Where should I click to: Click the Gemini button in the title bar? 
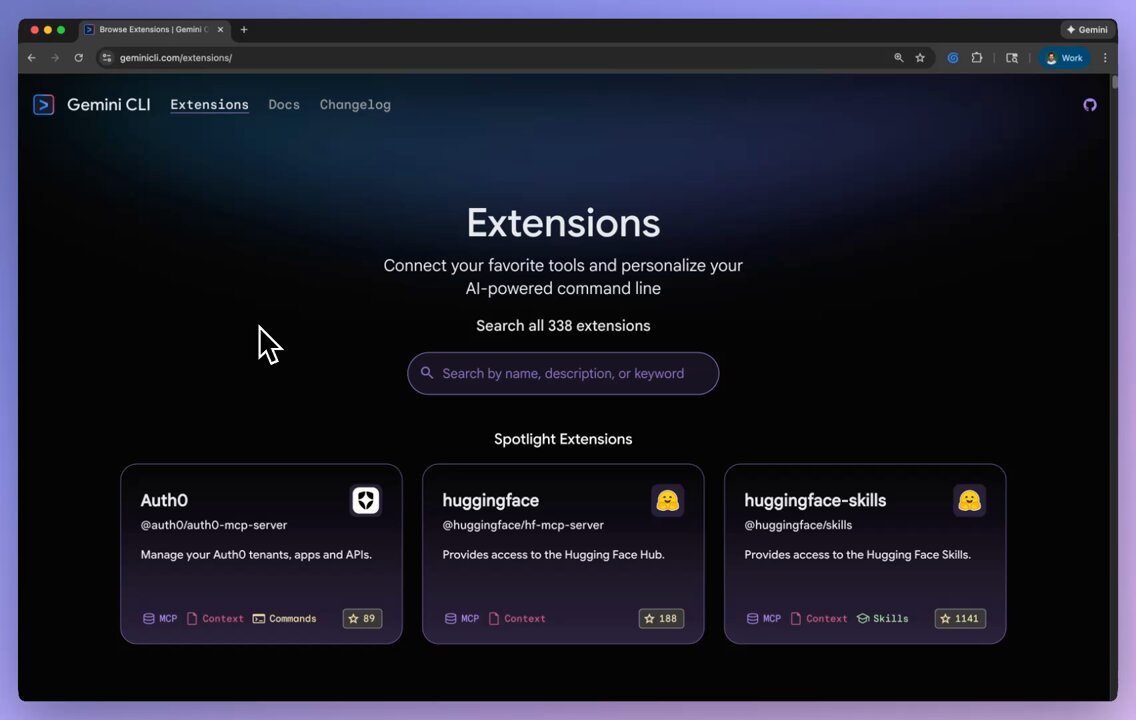click(x=1087, y=30)
